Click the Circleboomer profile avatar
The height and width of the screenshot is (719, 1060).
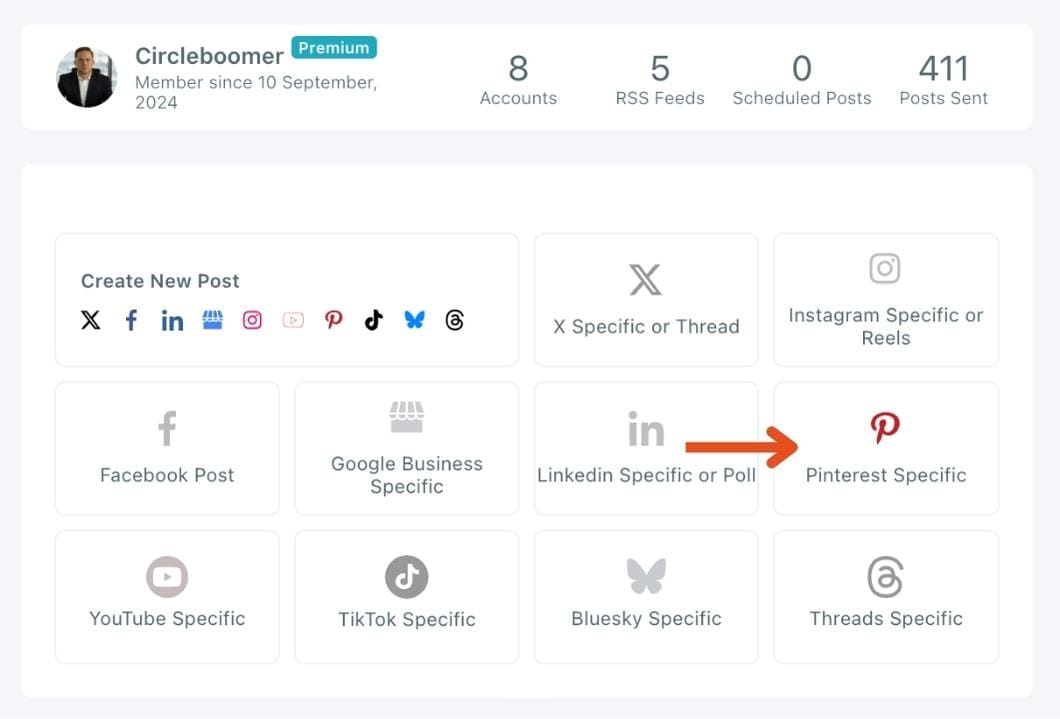click(x=87, y=77)
